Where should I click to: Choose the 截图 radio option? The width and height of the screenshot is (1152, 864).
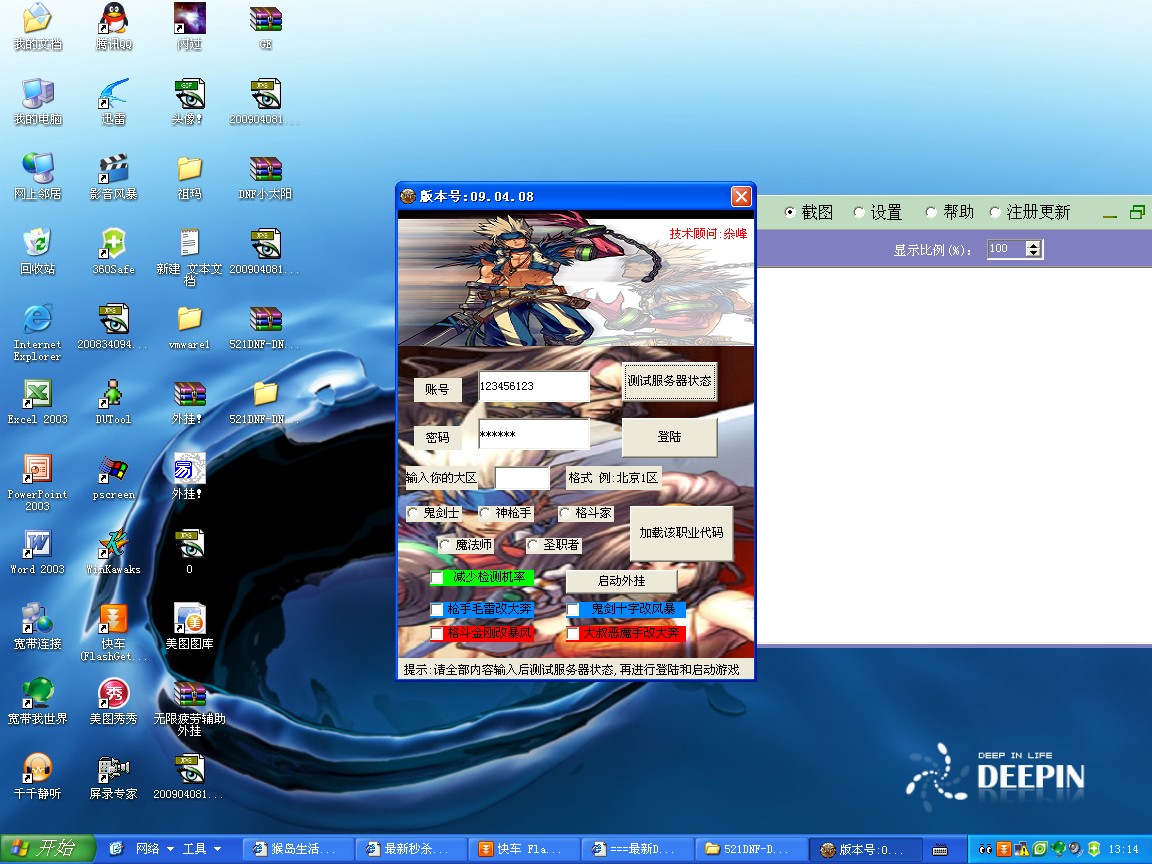790,212
